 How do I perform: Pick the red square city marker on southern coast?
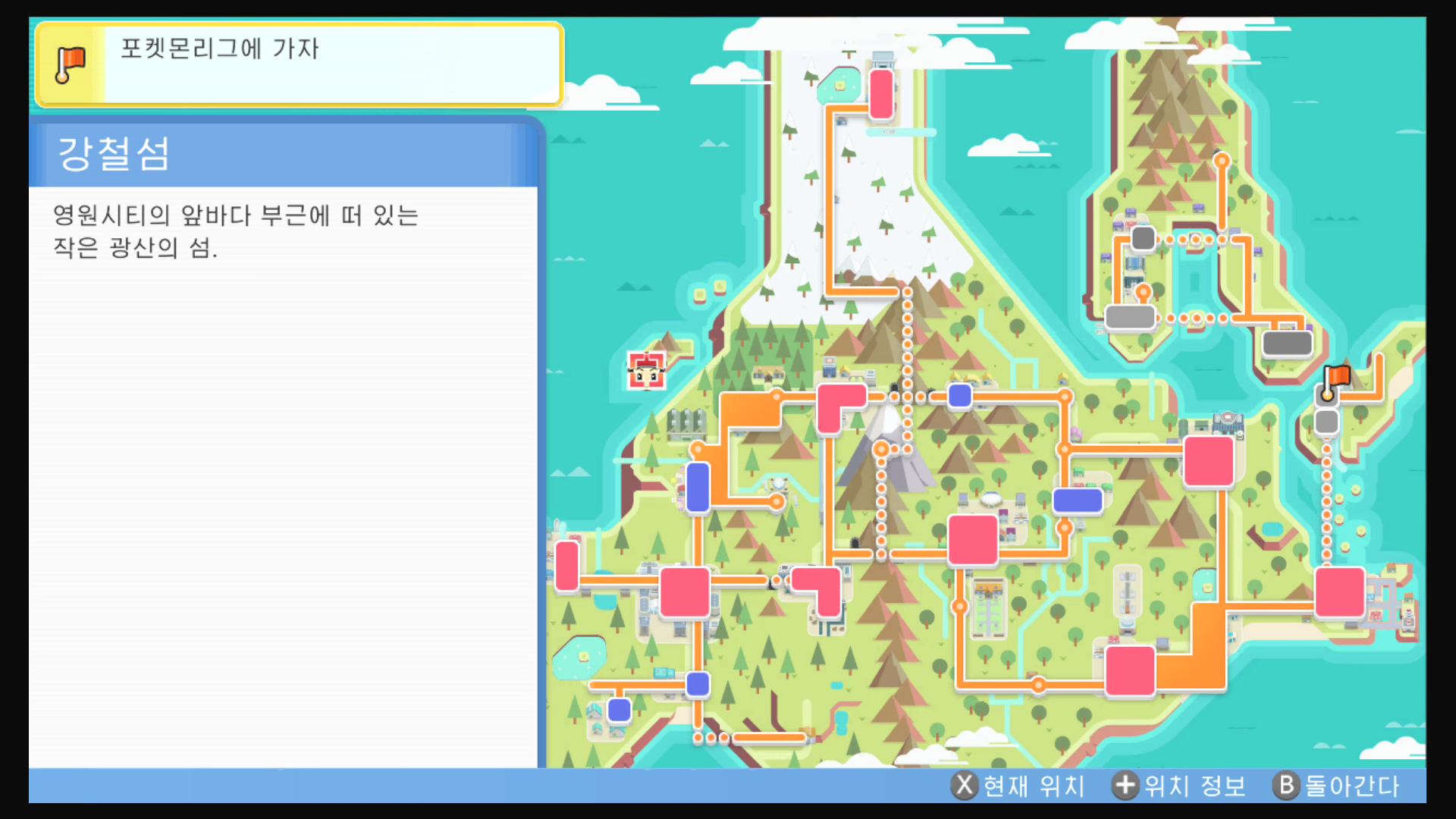click(1130, 671)
